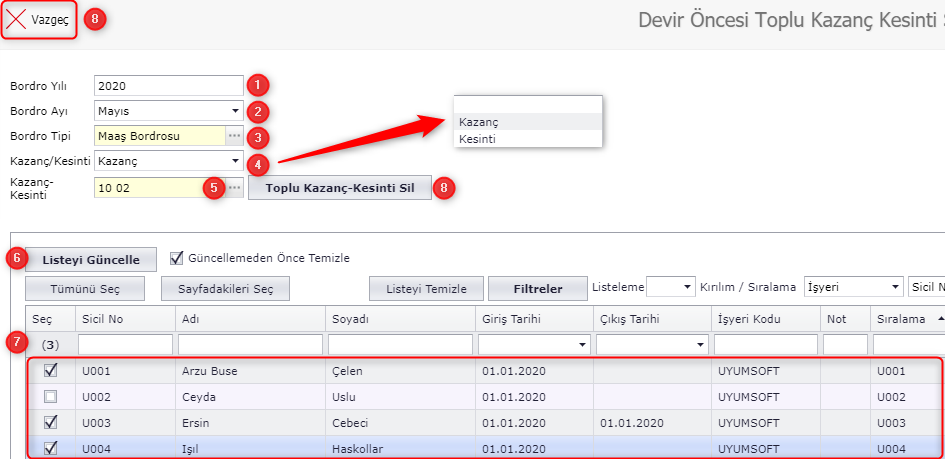The height and width of the screenshot is (459, 945).
Task: Open the Listeleme dropdown
Action: [687, 288]
